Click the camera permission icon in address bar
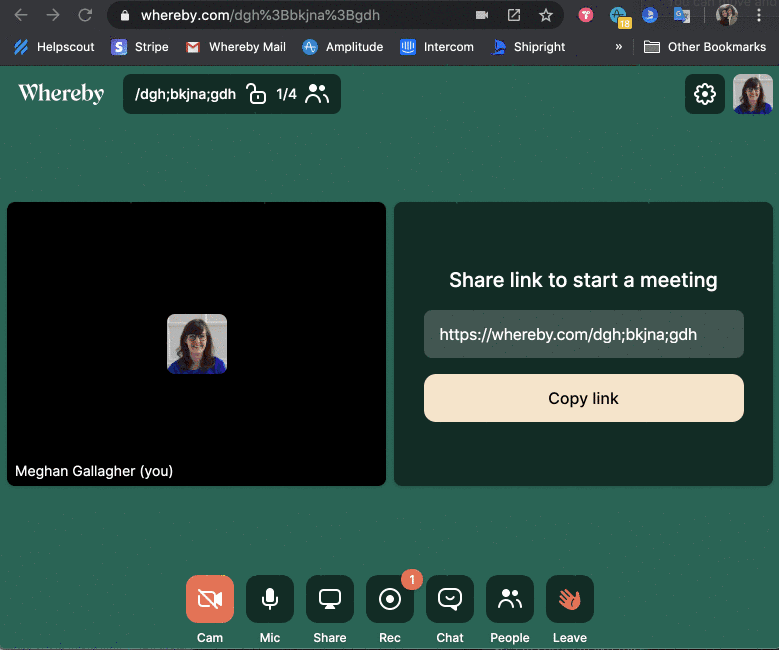 pos(482,15)
